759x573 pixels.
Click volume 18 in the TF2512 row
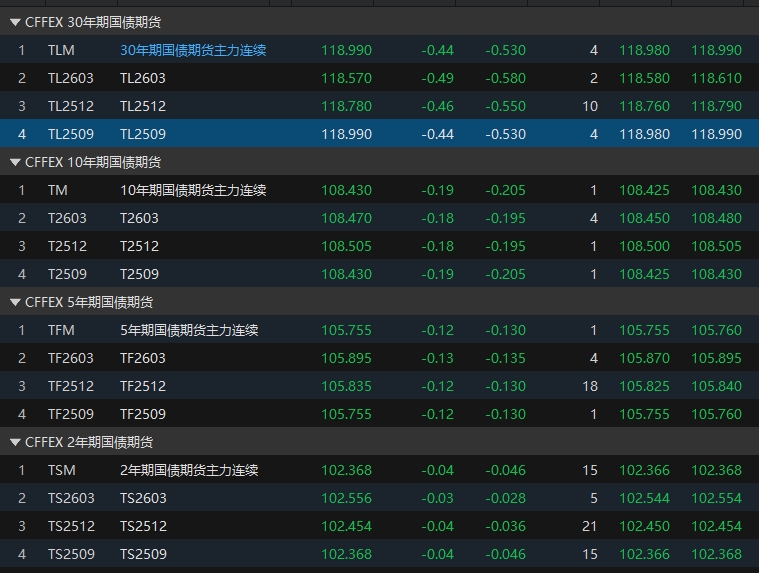click(x=590, y=387)
